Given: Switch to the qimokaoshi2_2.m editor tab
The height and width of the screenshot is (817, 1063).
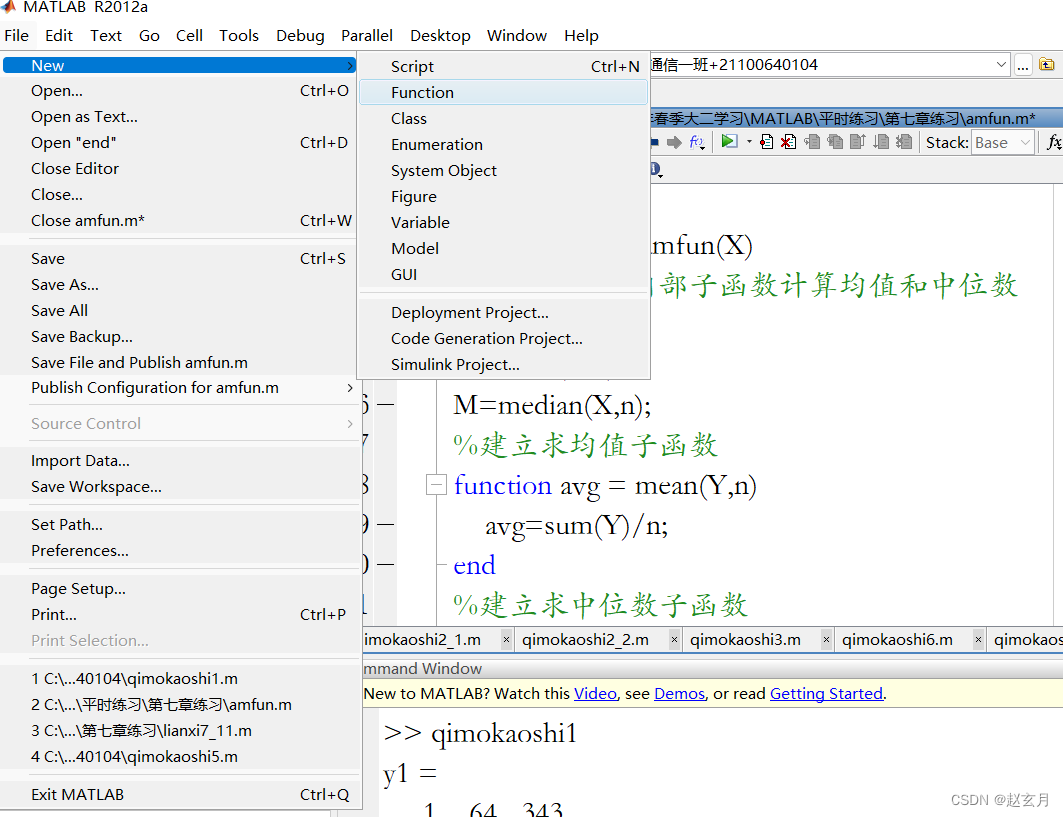Looking at the screenshot, I should pos(585,639).
